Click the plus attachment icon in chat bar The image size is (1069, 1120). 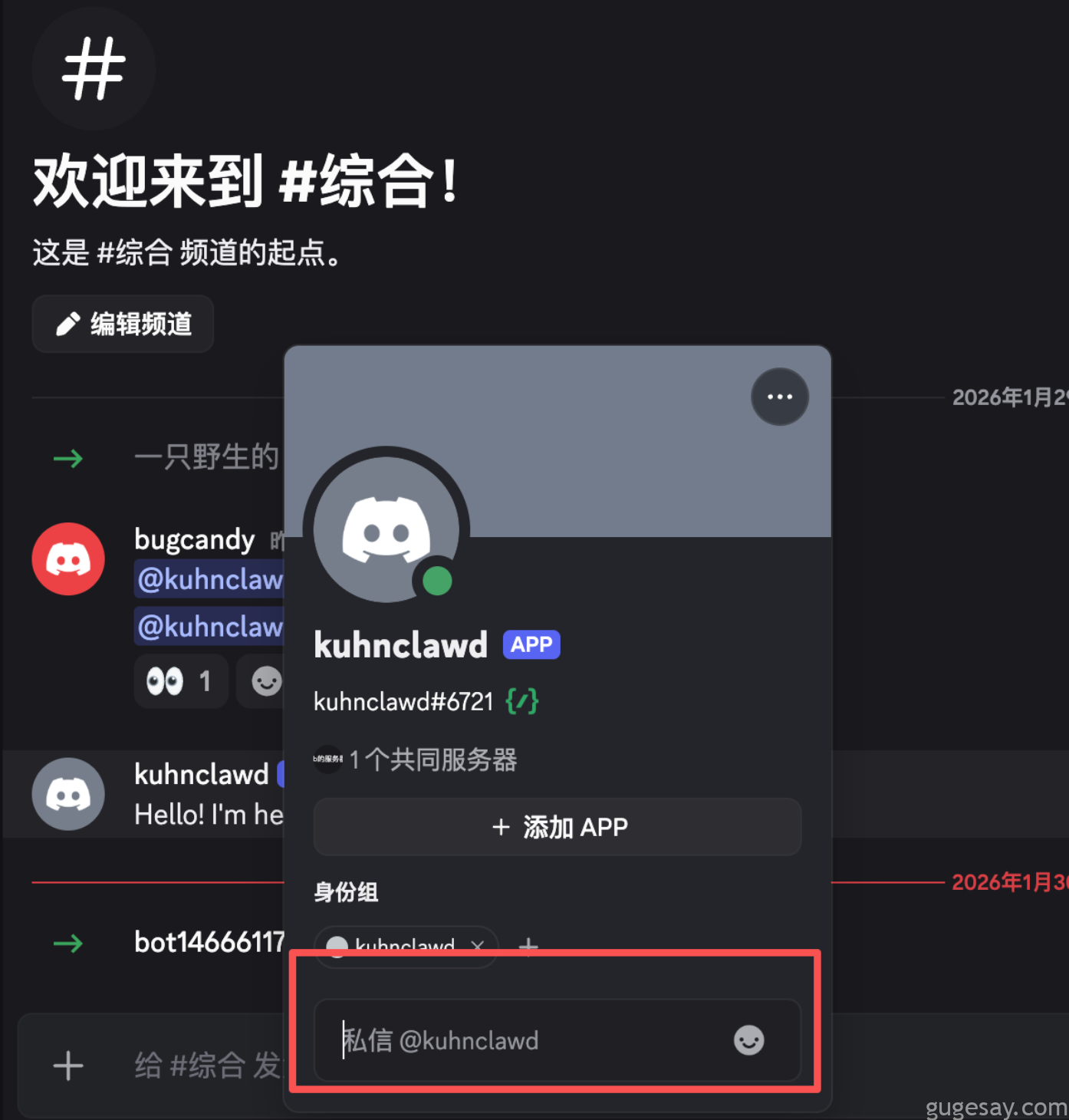(68, 1066)
